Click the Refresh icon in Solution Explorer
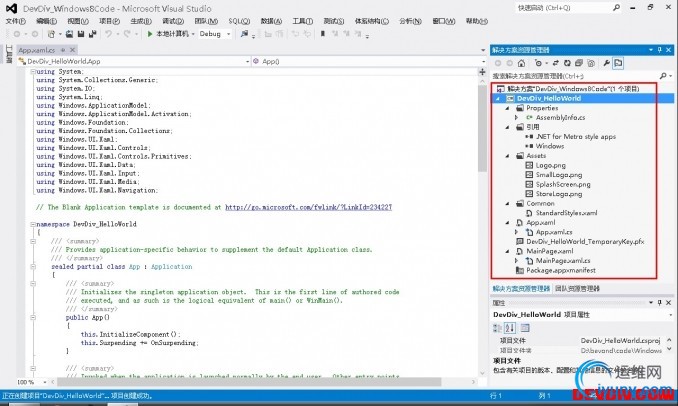 click(x=567, y=63)
